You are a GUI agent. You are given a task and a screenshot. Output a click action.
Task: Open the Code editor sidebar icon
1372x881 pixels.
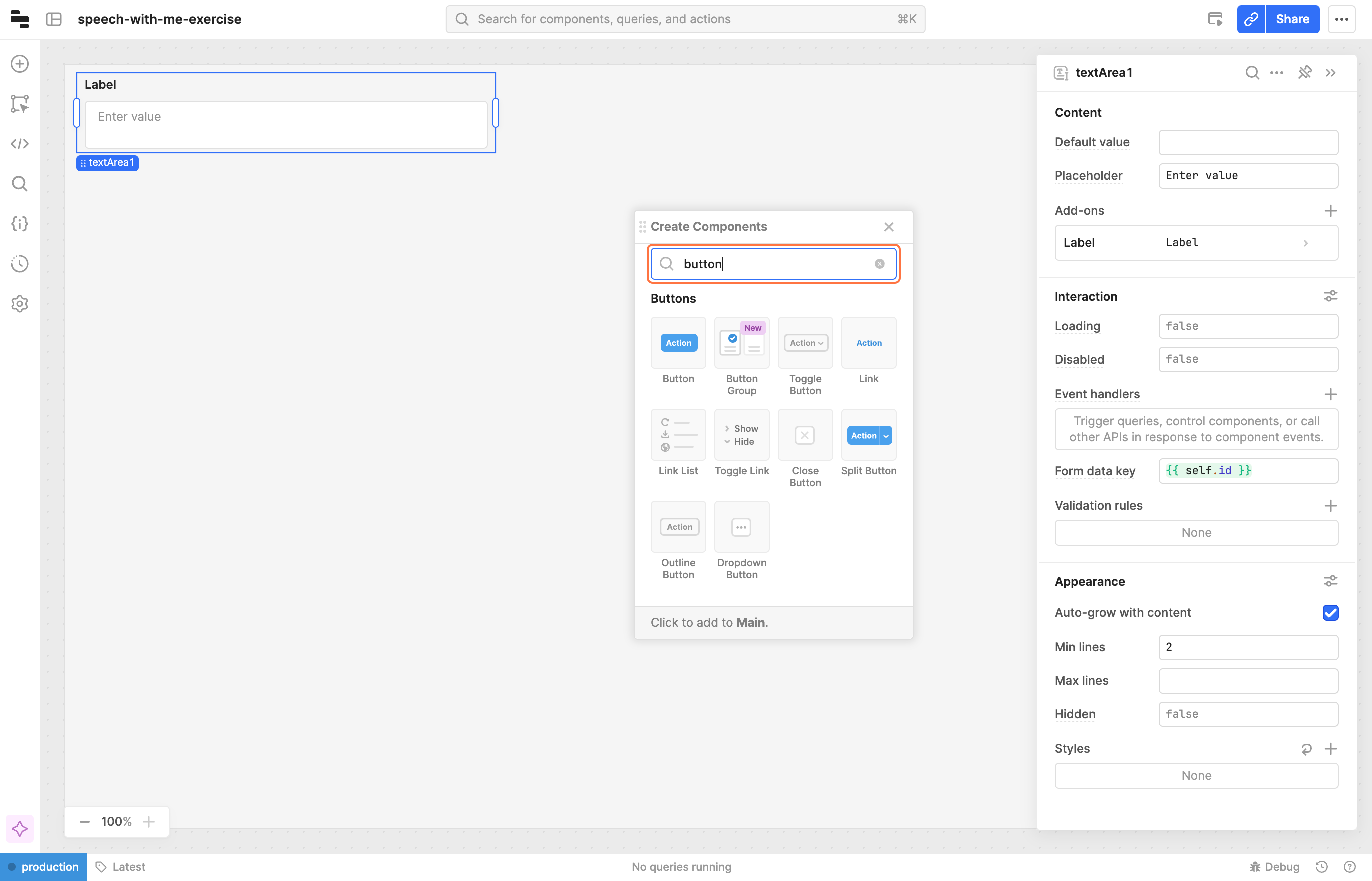click(20, 144)
